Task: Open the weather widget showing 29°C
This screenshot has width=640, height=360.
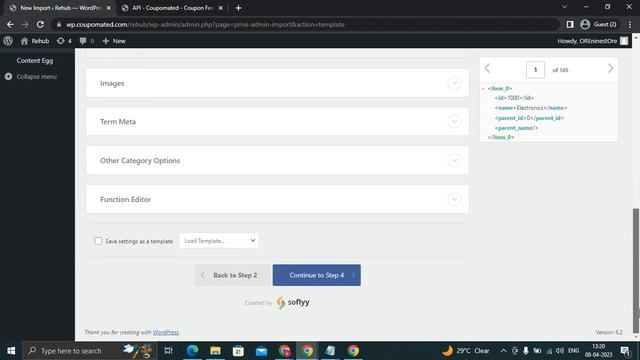Action: tap(466, 351)
